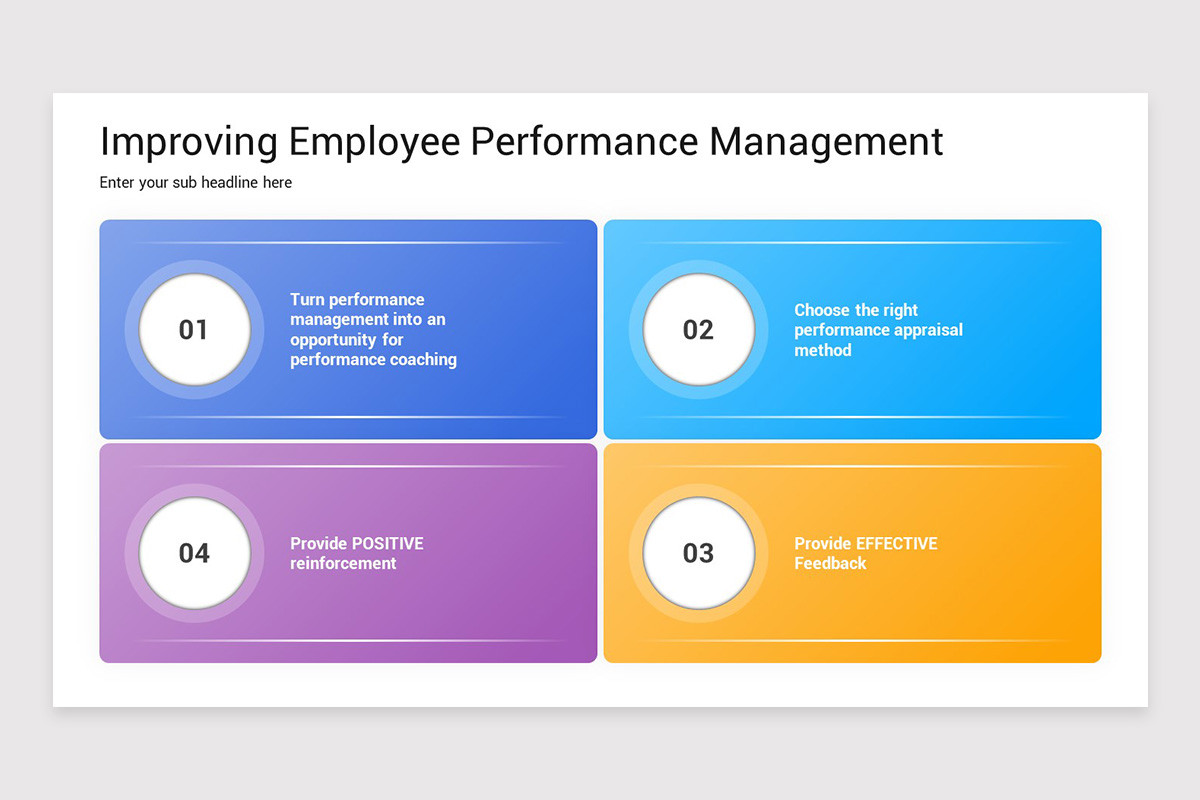
Task: Select the Provide POSITIVE reinforcement label
Action: 356,553
